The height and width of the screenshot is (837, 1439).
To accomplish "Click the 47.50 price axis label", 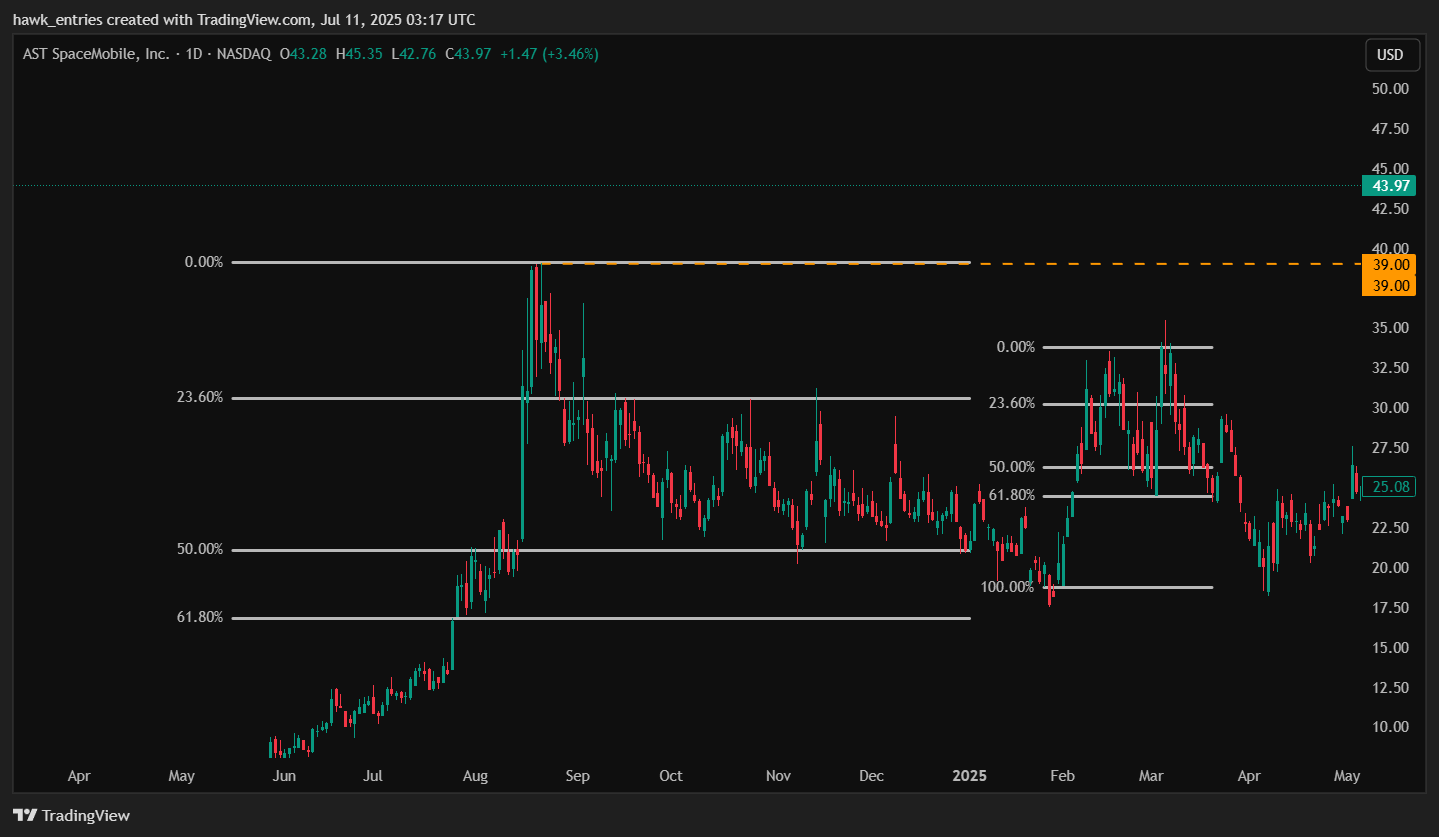I will point(1391,128).
